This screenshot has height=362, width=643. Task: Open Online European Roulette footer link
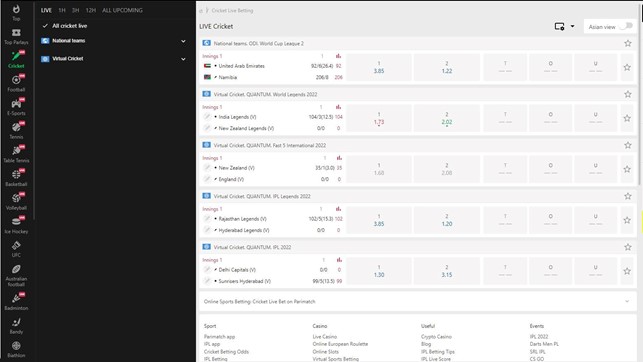point(340,344)
